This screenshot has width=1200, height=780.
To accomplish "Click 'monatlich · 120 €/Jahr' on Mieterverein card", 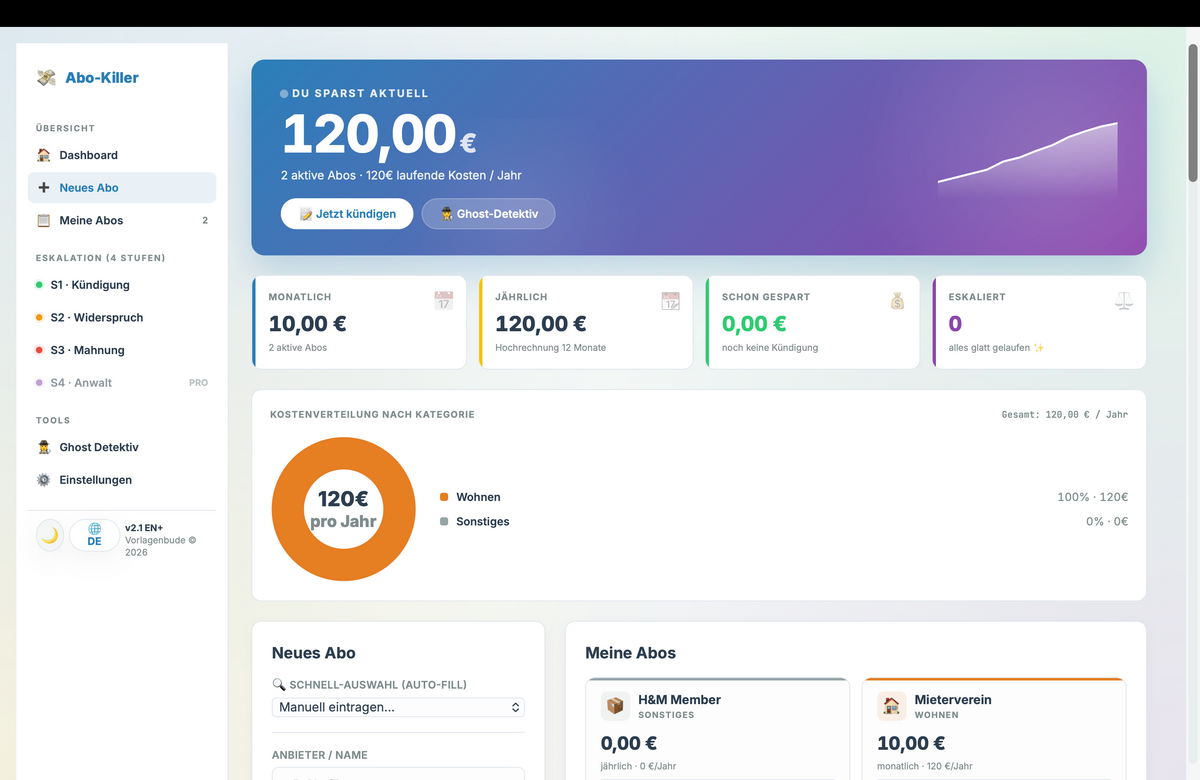I will [925, 766].
